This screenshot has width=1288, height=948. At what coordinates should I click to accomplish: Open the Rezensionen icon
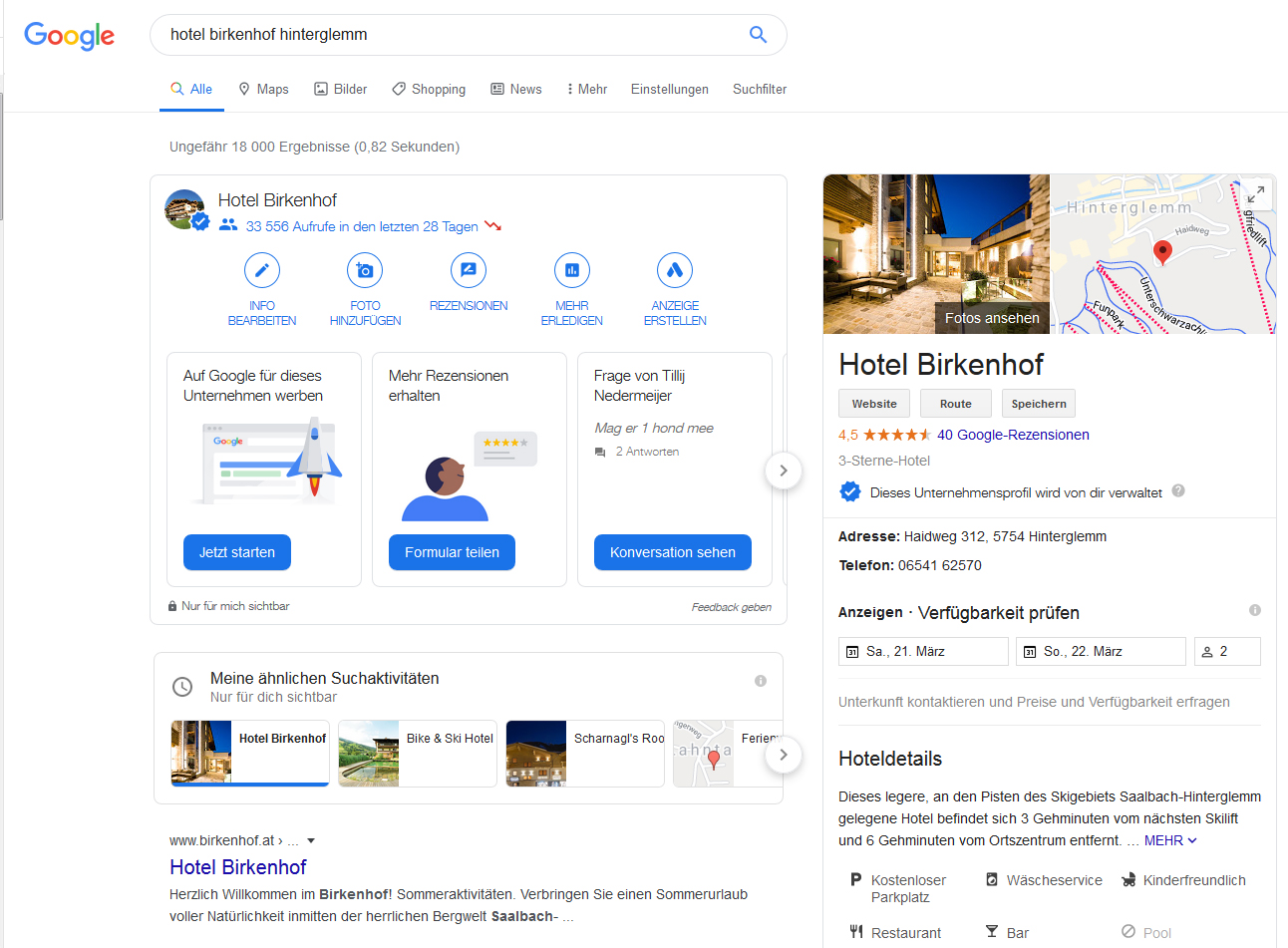pyautogui.click(x=469, y=270)
